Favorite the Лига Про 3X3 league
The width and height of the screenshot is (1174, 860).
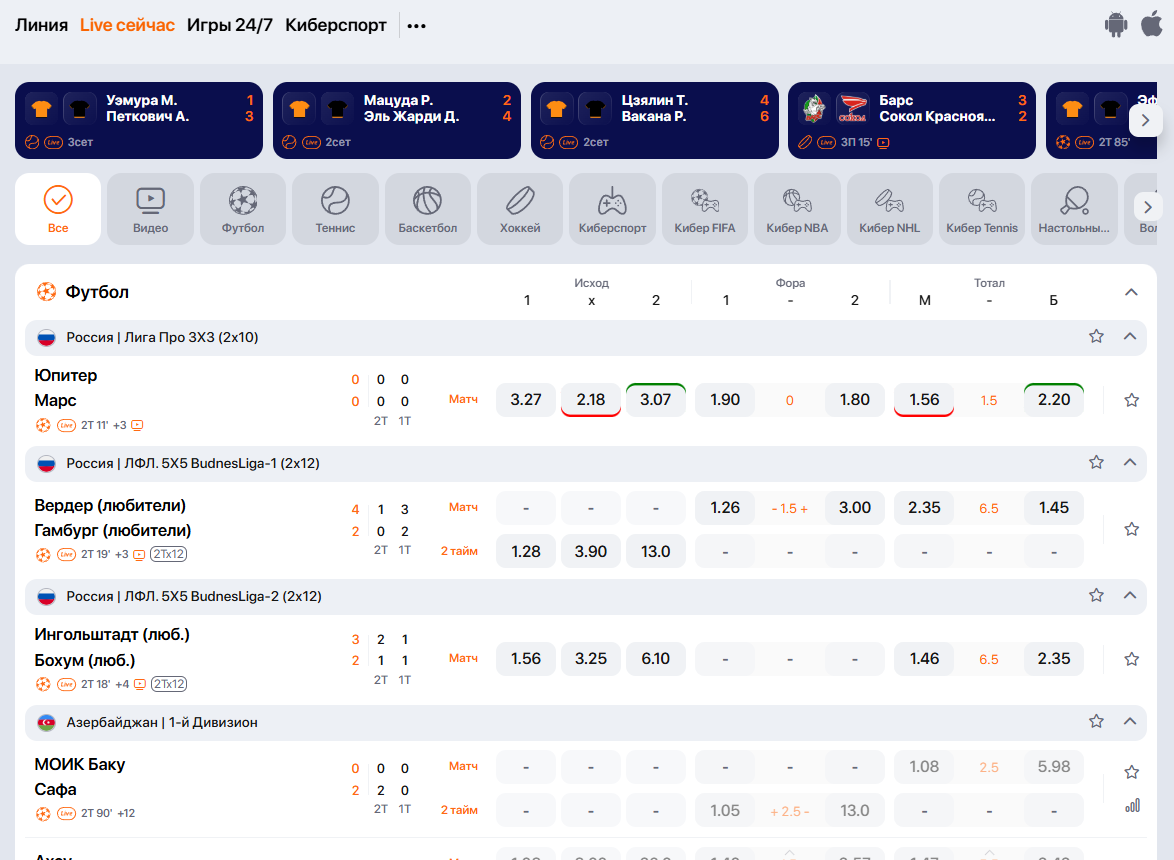coord(1096,337)
